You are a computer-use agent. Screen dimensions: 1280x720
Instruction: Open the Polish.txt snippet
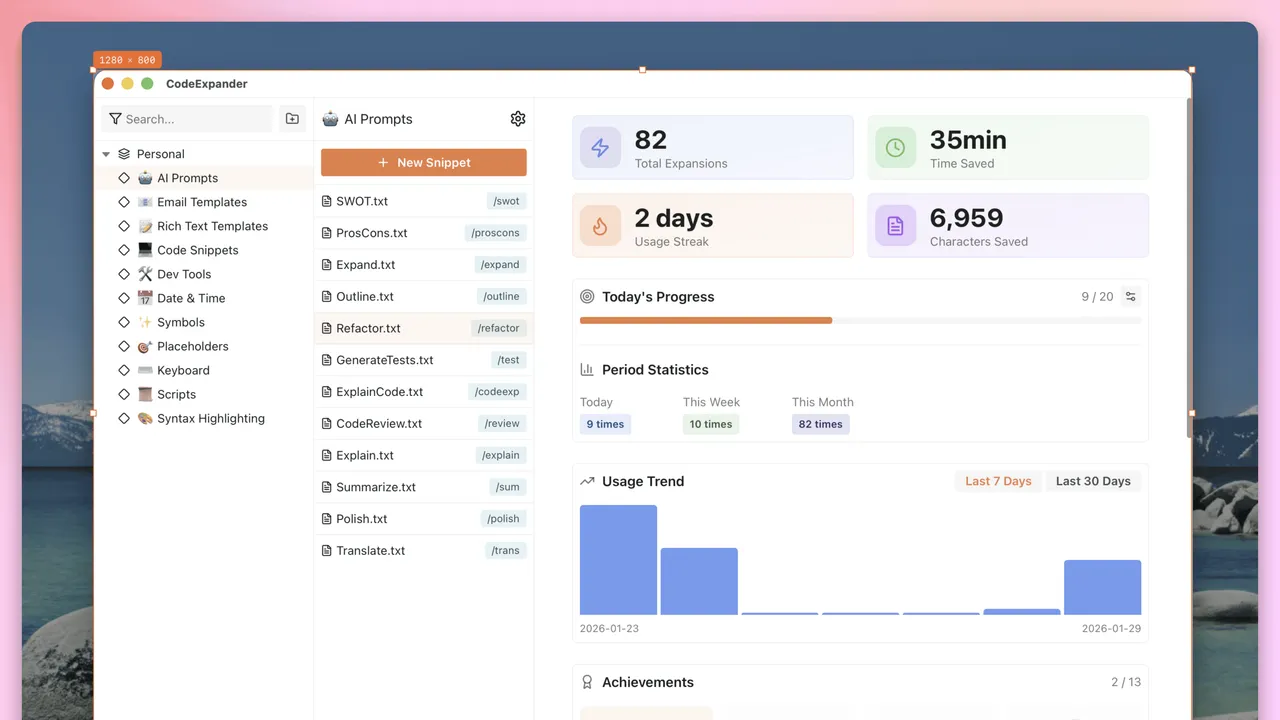424,519
